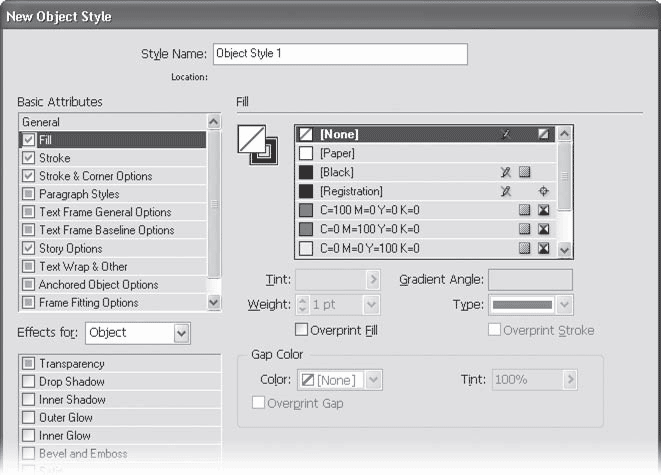This screenshot has width=661, height=475.
Task: Enable the Drop Shadow effect checkbox
Action: click(28, 382)
